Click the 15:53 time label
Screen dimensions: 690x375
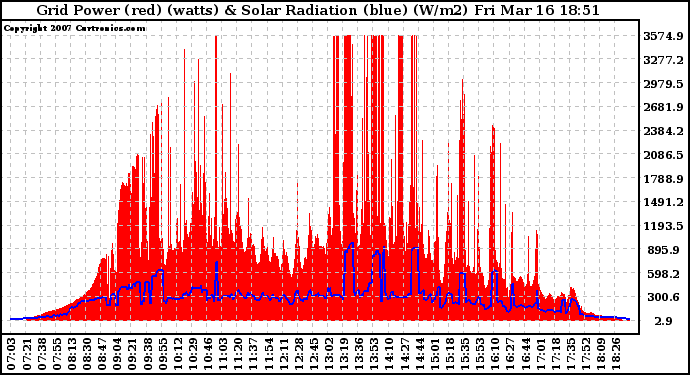pos(480,354)
